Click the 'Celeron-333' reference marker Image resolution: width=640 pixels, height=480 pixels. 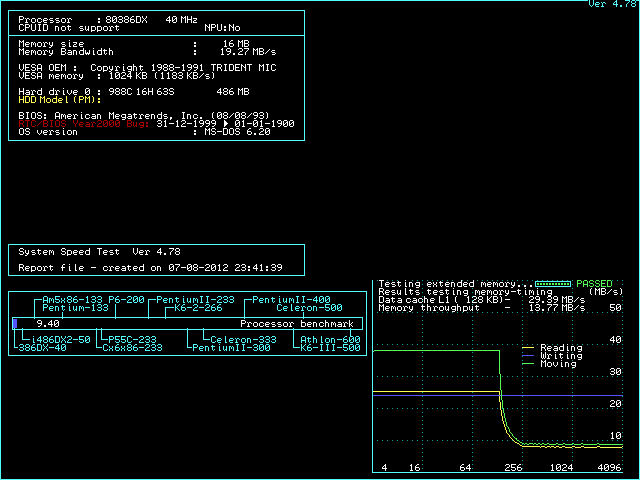tap(243, 340)
